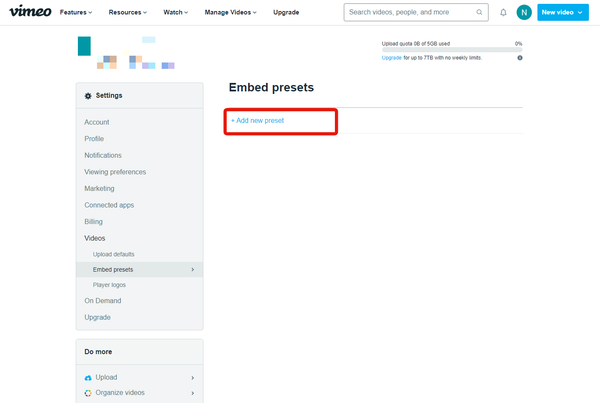Open On Demand settings
Image resolution: width=600 pixels, height=403 pixels.
tap(103, 301)
